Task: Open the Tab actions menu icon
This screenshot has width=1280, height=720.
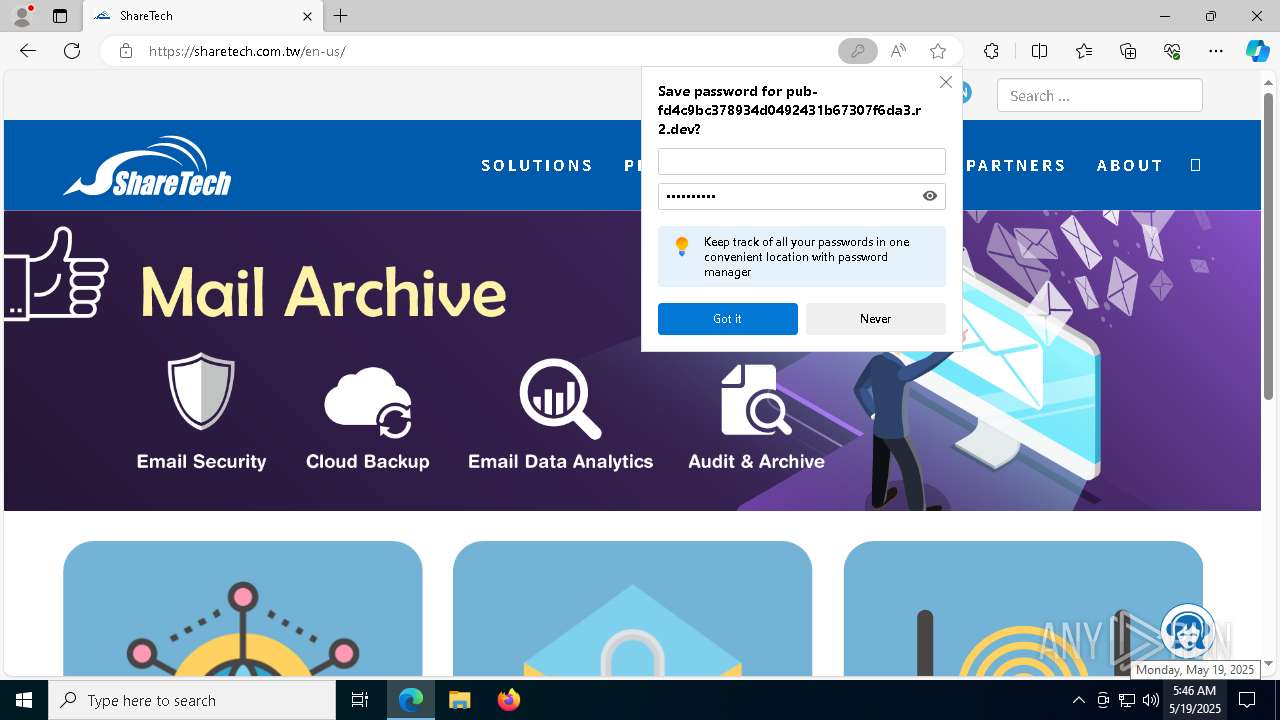Action: pyautogui.click(x=60, y=16)
